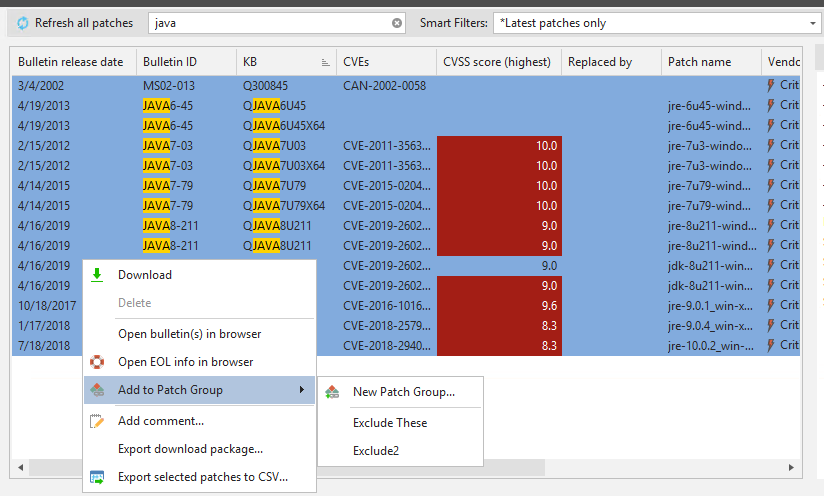Open the Smart Filters dropdown

point(655,23)
